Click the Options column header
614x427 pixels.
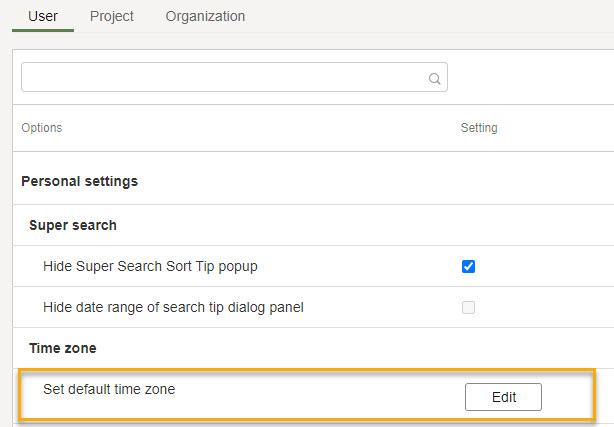coord(42,128)
